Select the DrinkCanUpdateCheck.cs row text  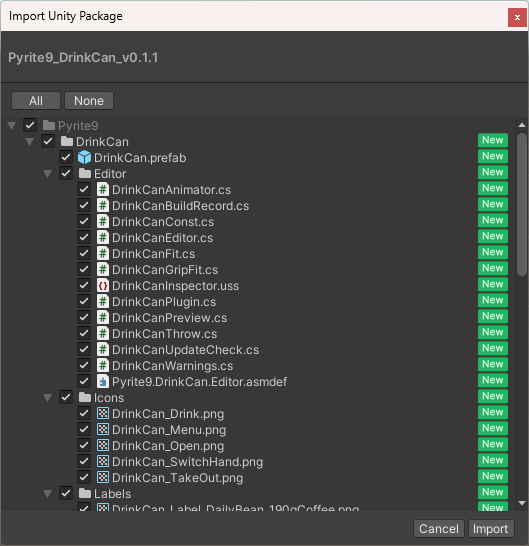coord(185,350)
